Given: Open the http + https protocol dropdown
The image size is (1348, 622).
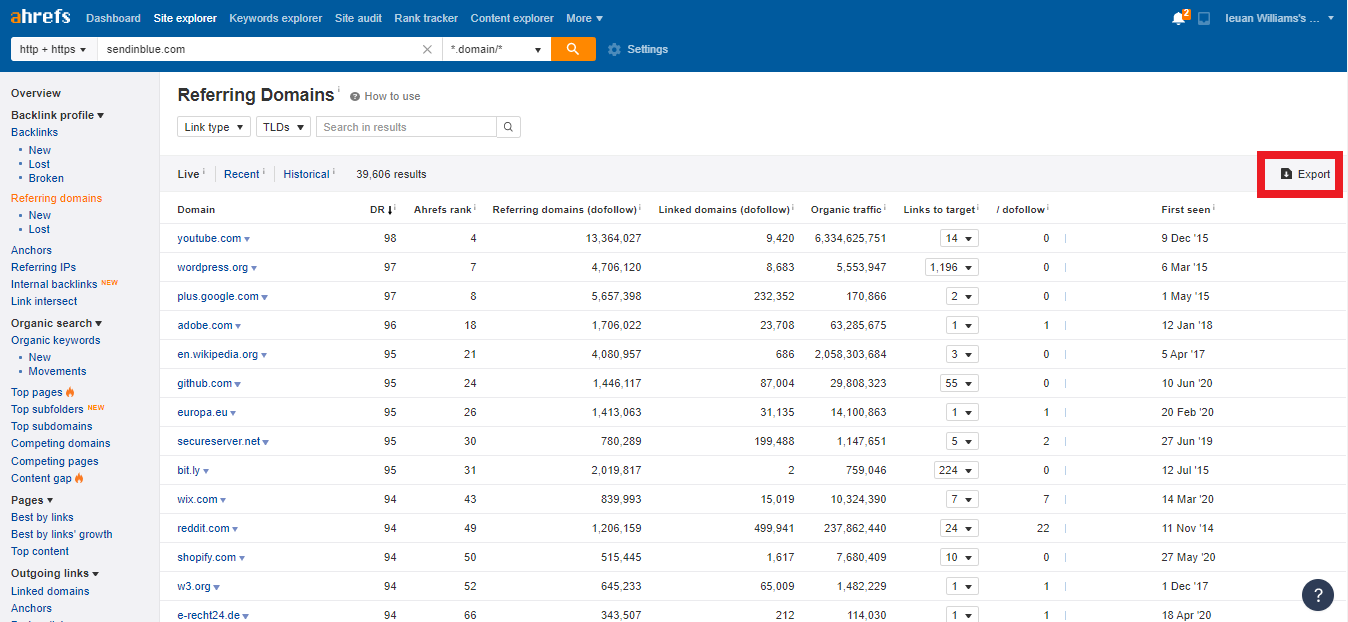Looking at the screenshot, I should (x=54, y=49).
